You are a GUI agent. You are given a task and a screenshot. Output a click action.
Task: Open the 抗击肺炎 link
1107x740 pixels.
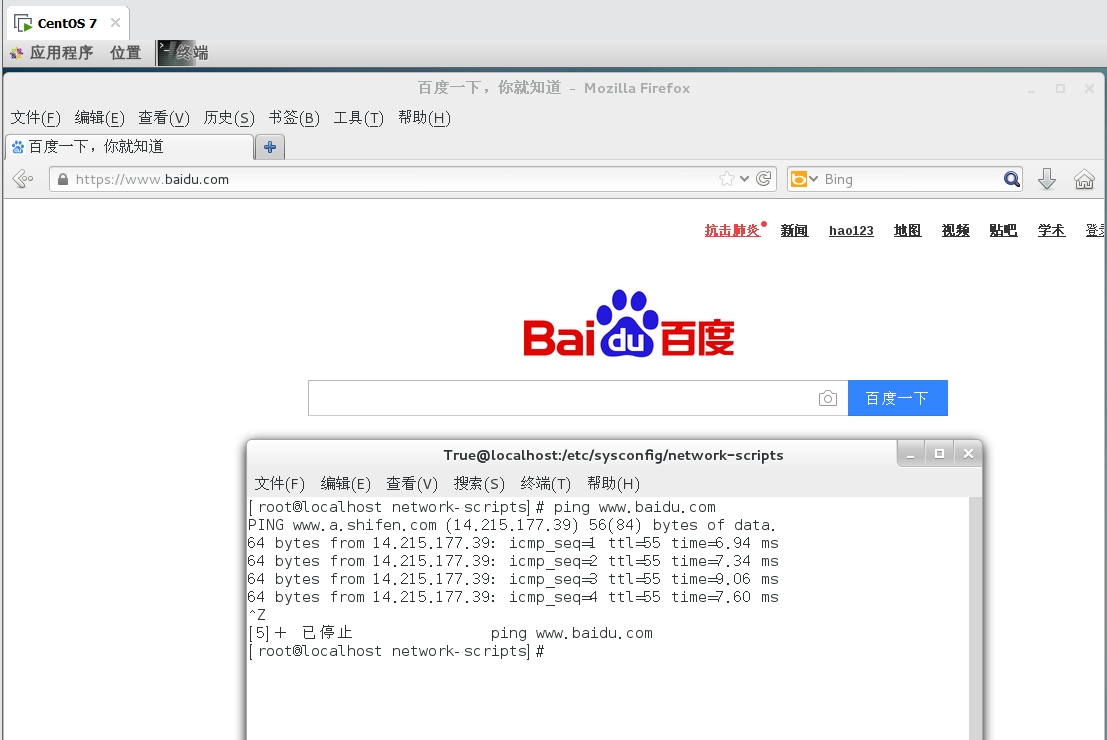click(x=733, y=230)
